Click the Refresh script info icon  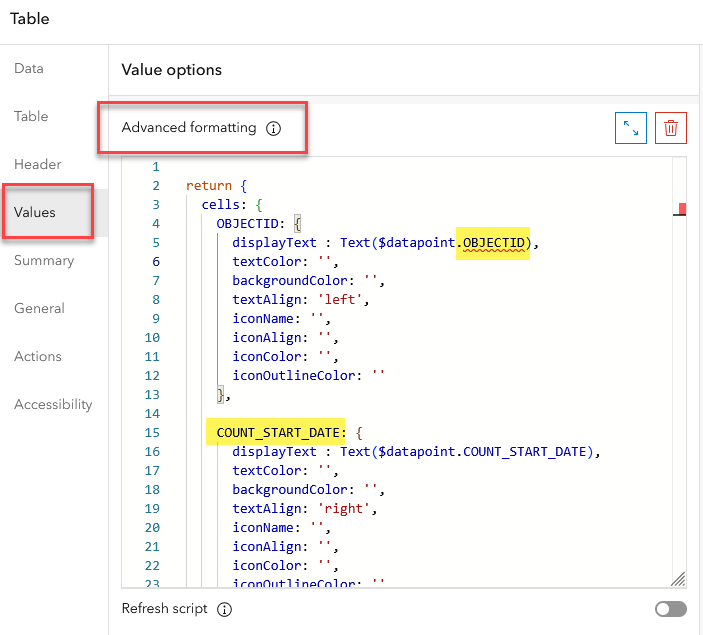pos(225,609)
